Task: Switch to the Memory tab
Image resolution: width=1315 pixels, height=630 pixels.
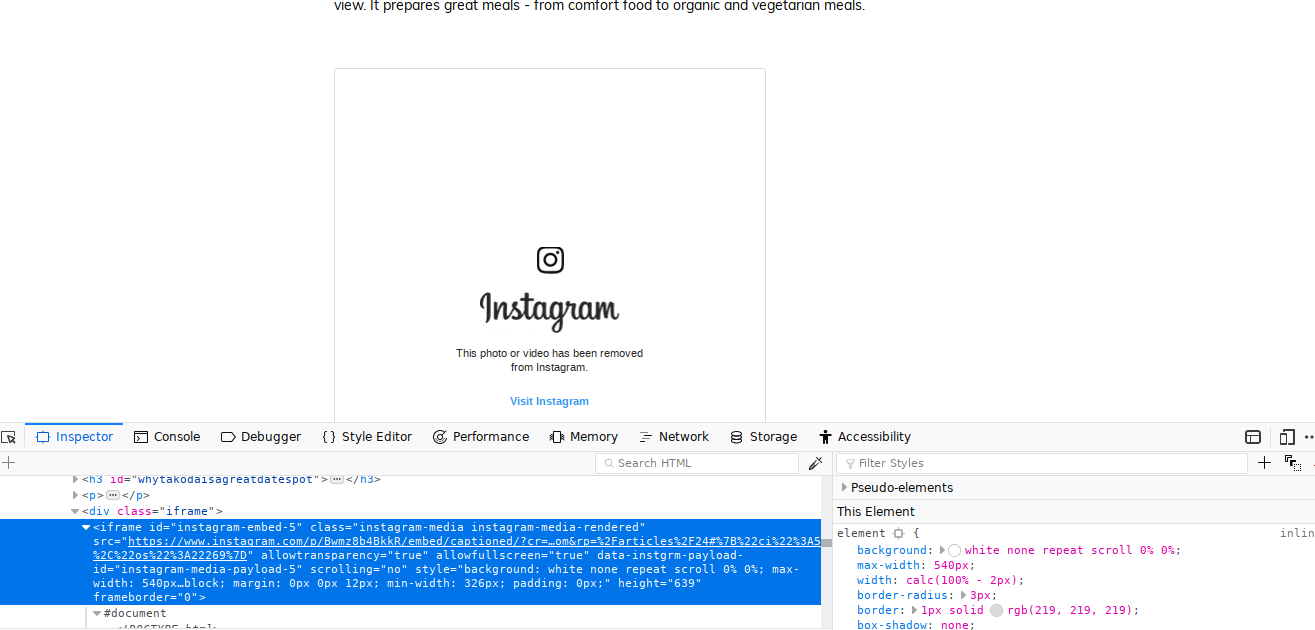Action: click(584, 437)
